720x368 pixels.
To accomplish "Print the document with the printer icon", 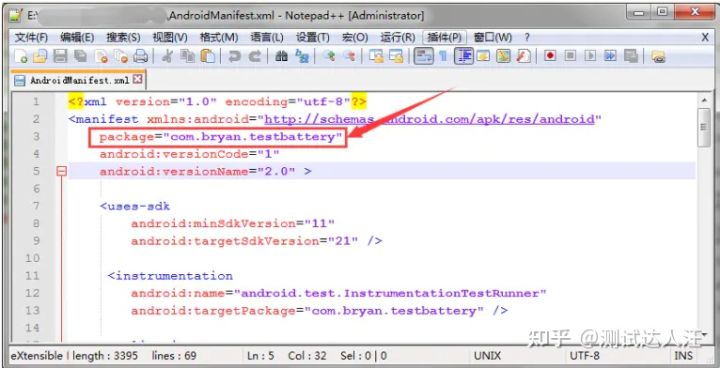I will coord(141,56).
